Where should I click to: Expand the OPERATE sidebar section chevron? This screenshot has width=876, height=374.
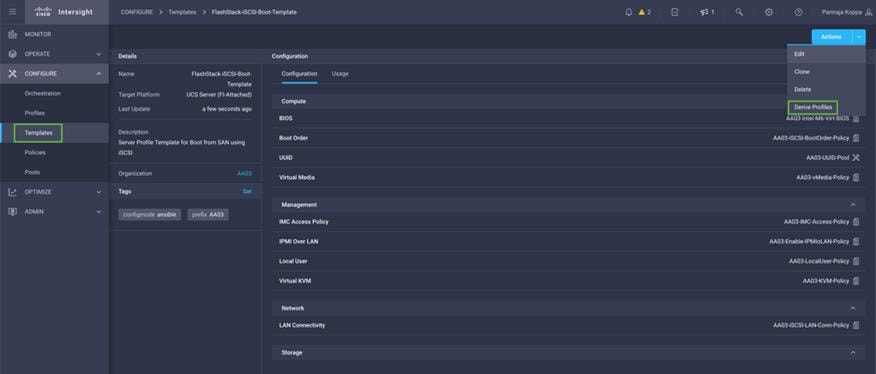[x=99, y=54]
